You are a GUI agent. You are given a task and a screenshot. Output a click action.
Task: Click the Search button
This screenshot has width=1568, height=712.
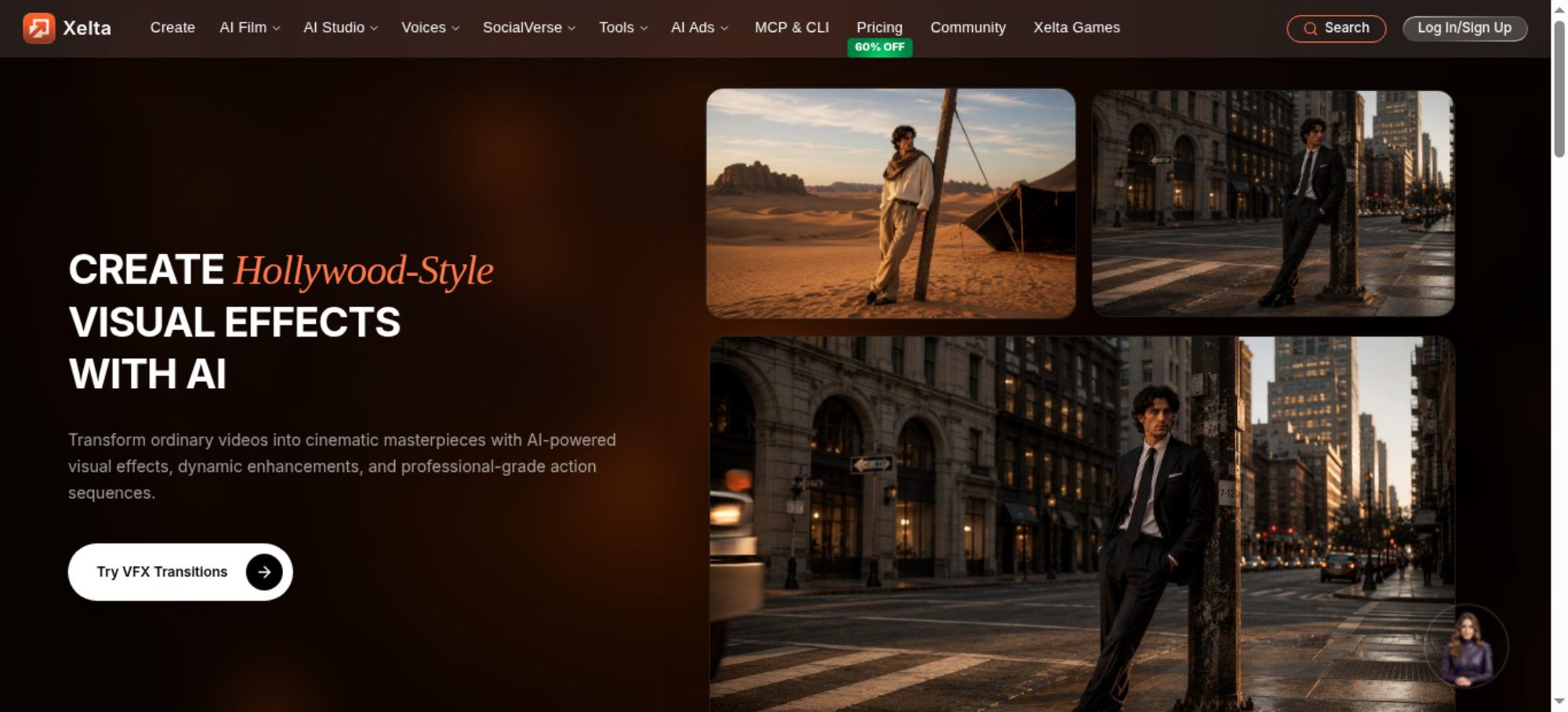coord(1337,28)
